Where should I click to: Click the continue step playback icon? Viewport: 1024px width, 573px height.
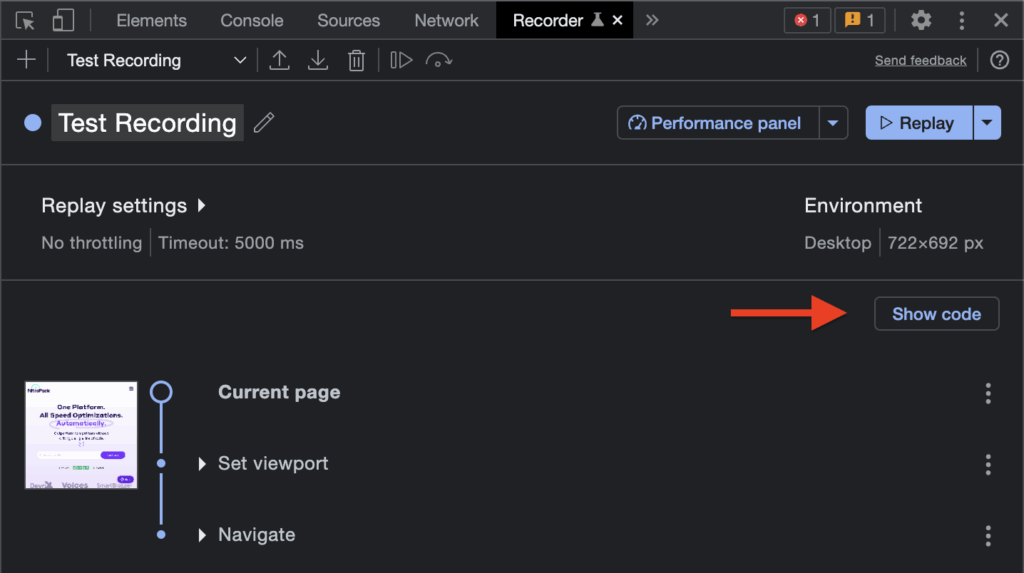coord(401,60)
